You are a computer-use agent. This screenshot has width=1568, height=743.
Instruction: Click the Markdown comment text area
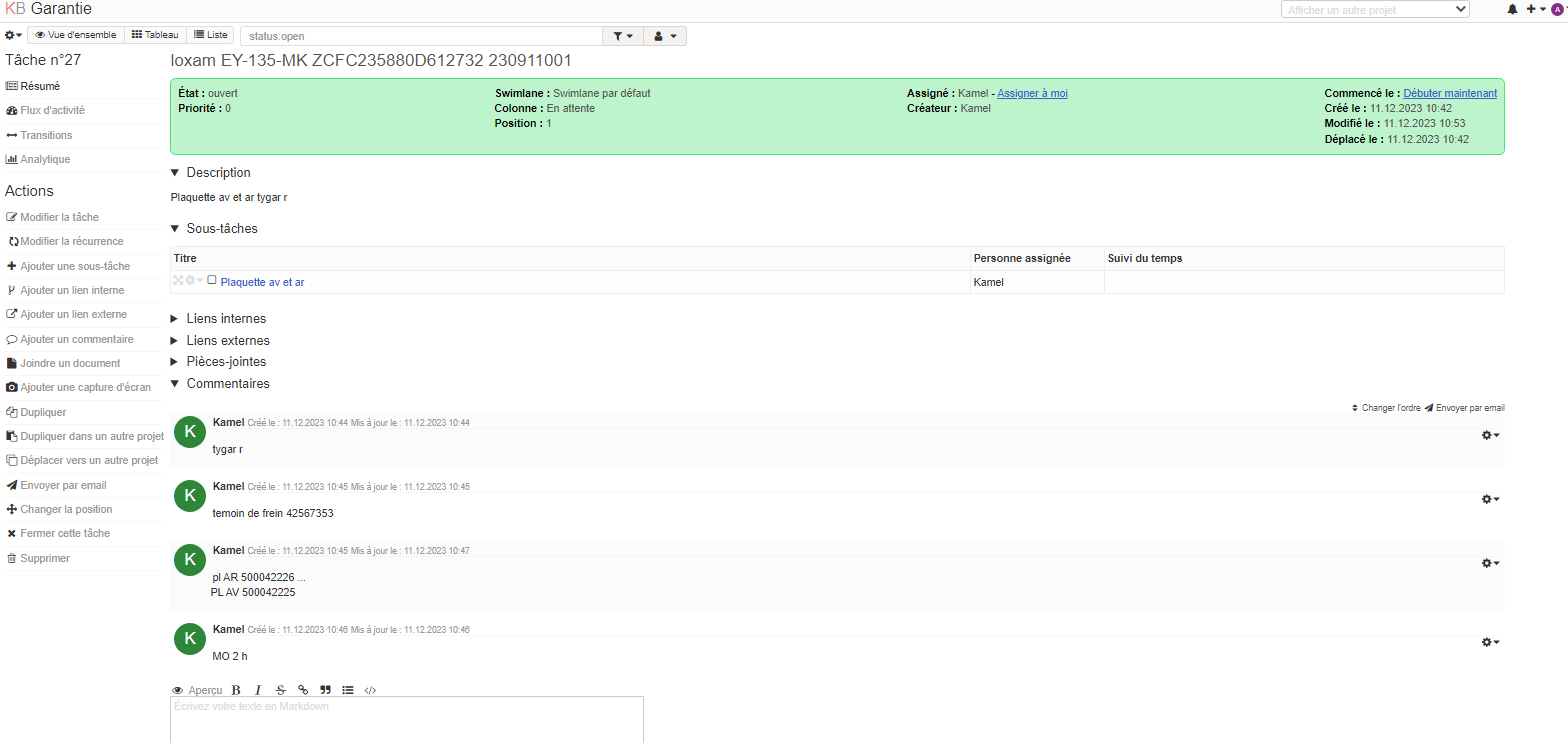(x=407, y=720)
